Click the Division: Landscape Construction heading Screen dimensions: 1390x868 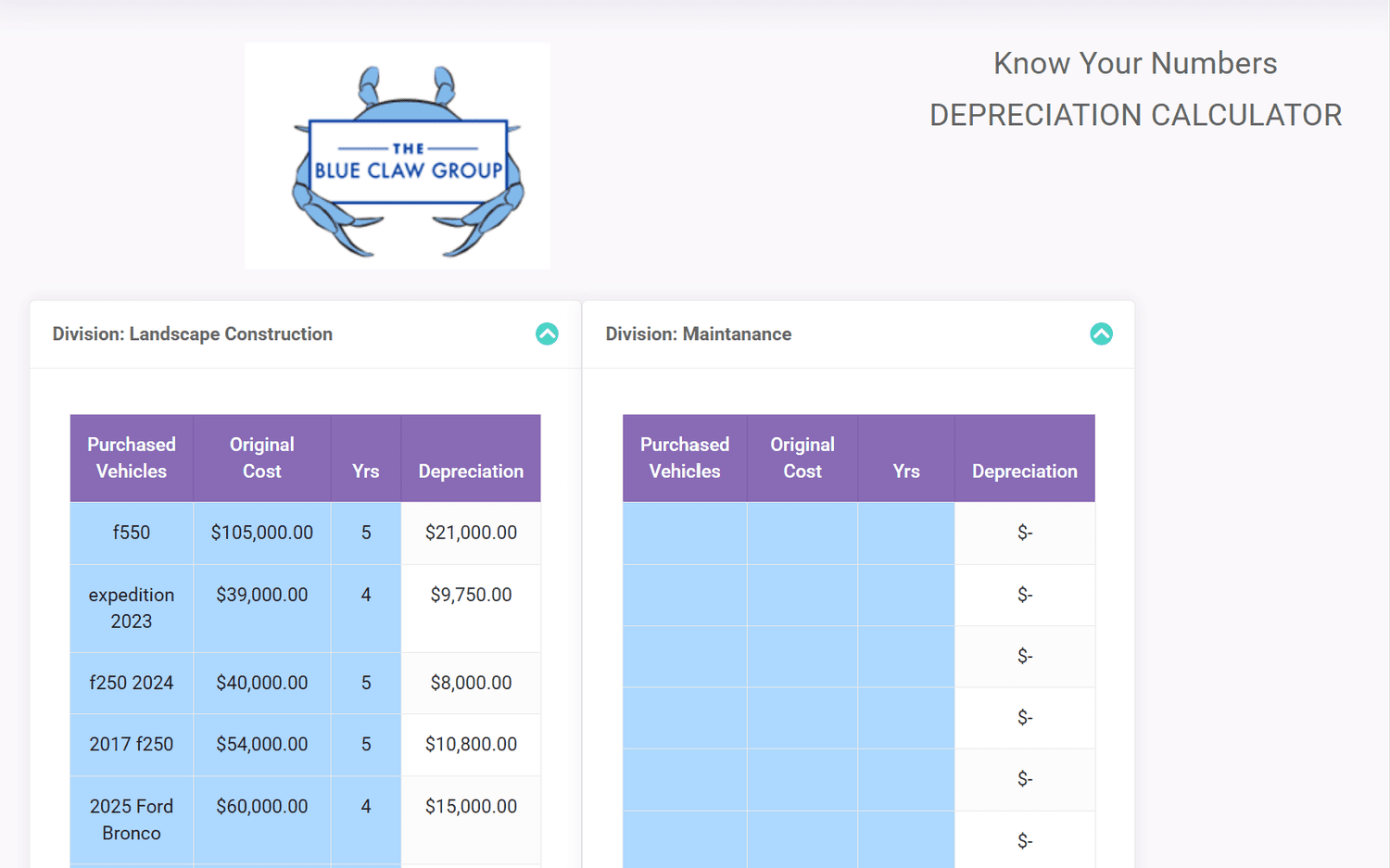[193, 334]
